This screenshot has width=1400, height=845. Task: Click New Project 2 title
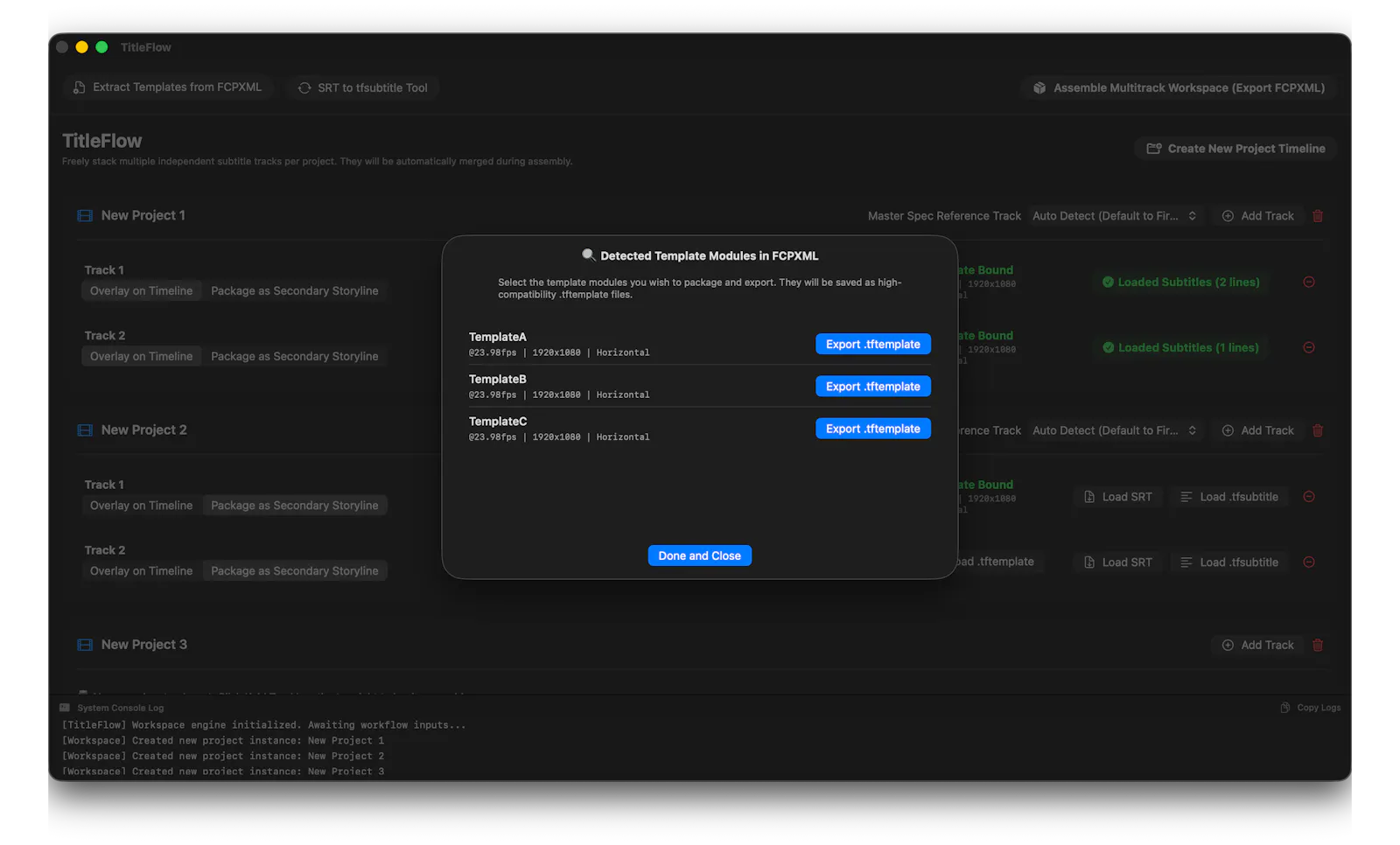[144, 430]
